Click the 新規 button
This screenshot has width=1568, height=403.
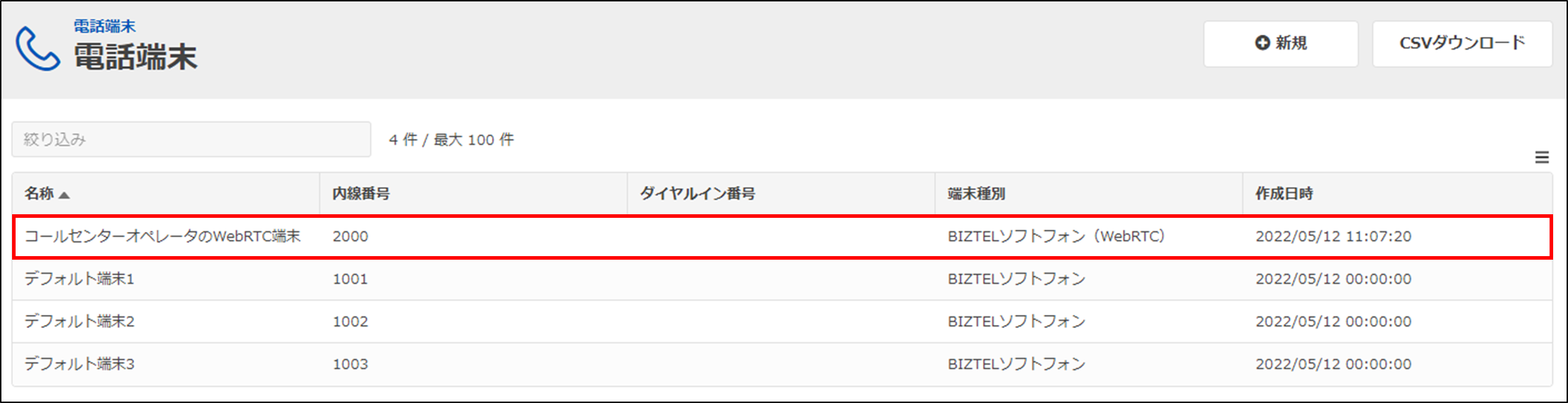pos(1280,43)
